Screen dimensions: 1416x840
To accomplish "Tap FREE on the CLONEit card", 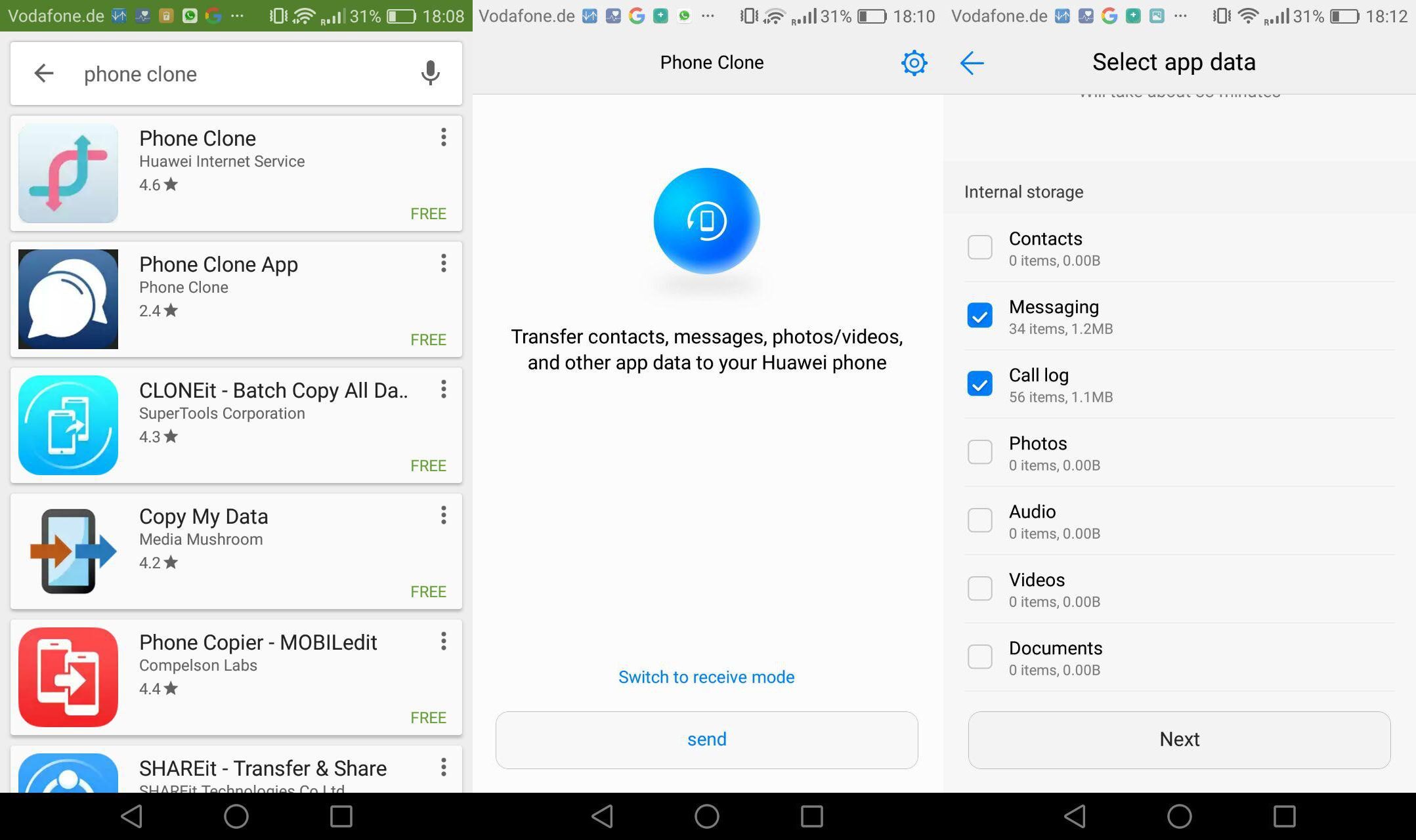I will pos(428,466).
